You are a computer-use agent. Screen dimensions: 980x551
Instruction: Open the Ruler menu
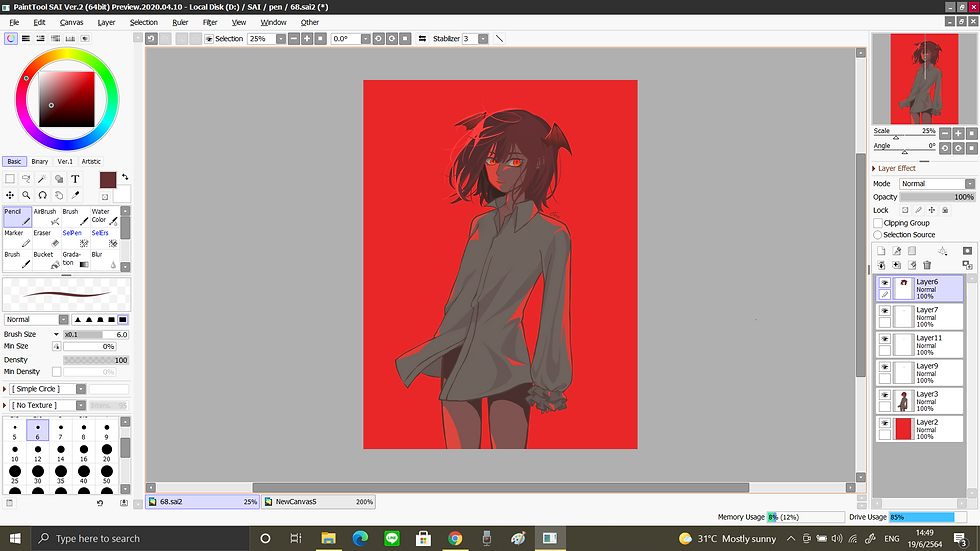click(x=180, y=22)
